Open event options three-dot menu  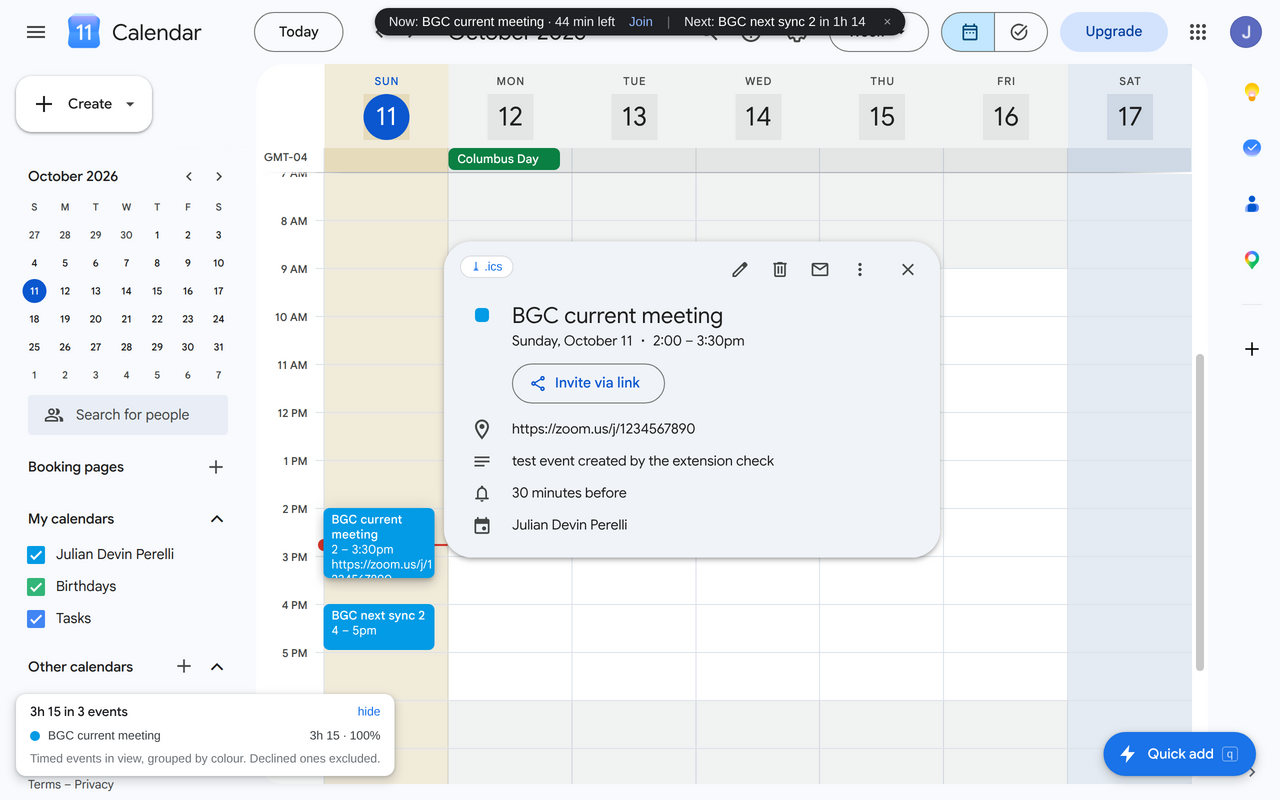(860, 269)
